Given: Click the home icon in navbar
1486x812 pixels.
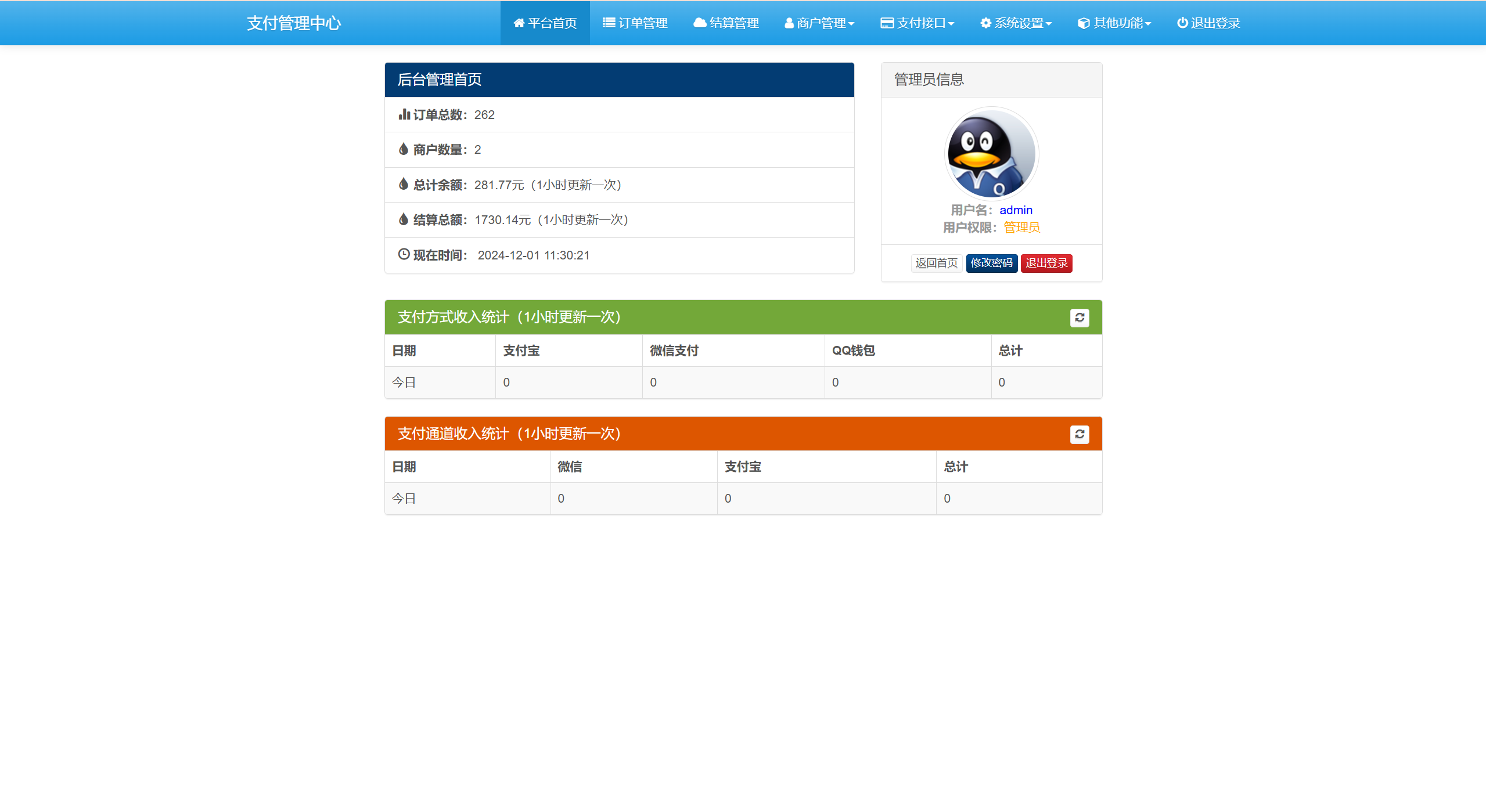Looking at the screenshot, I should [519, 23].
